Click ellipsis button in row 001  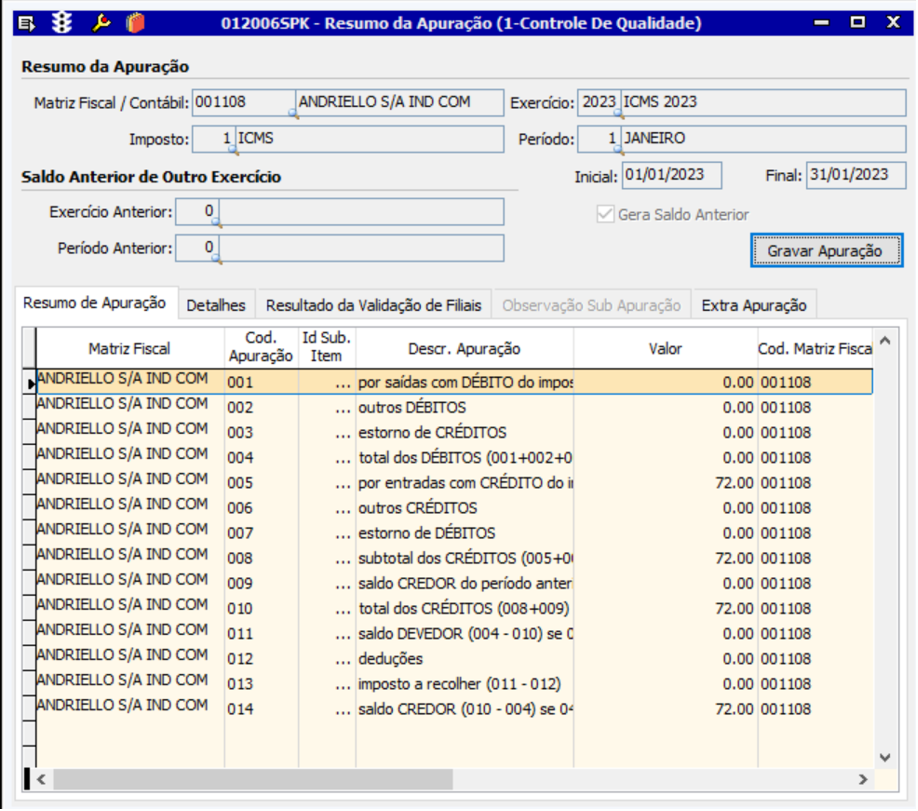[x=343, y=383]
